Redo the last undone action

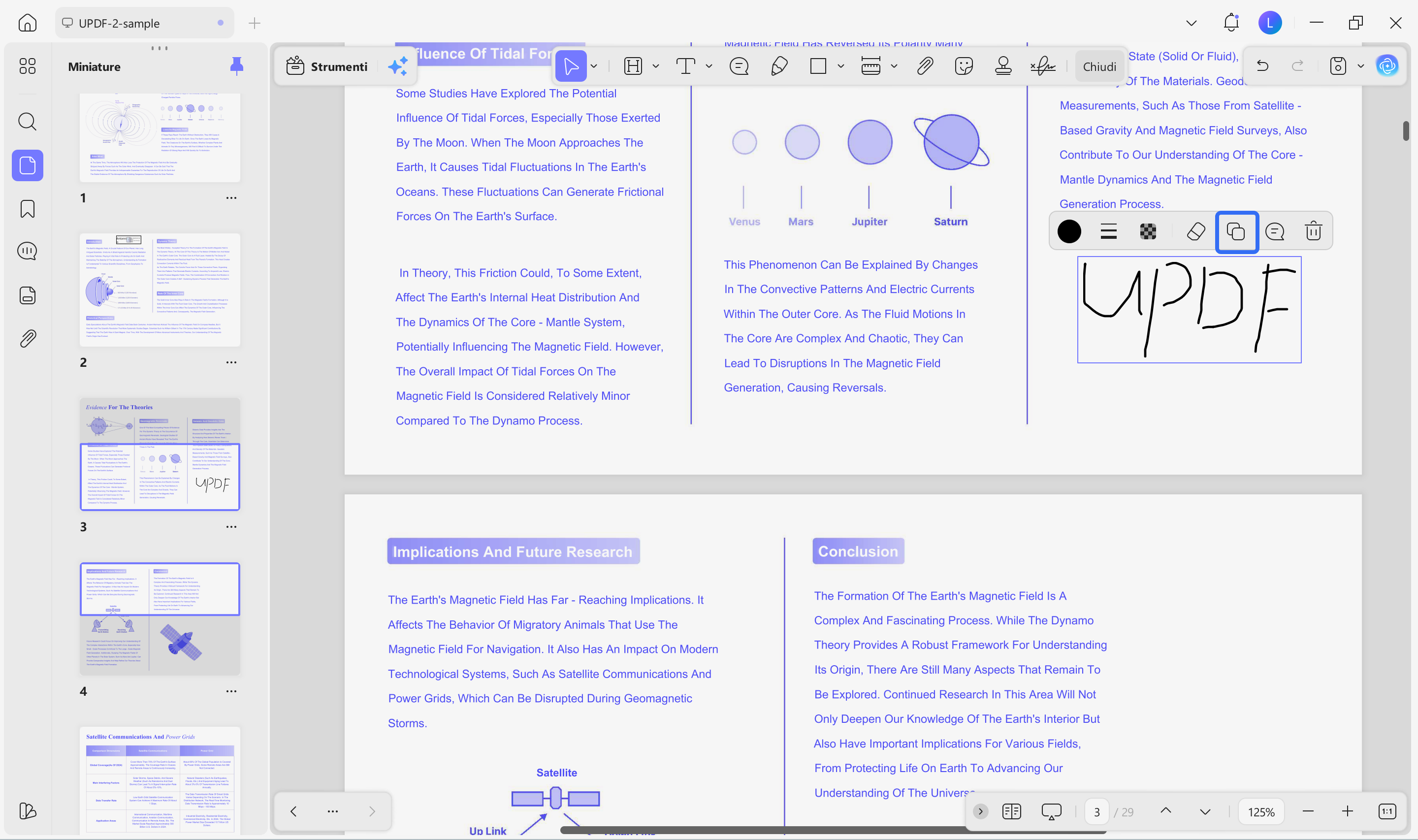click(1297, 66)
